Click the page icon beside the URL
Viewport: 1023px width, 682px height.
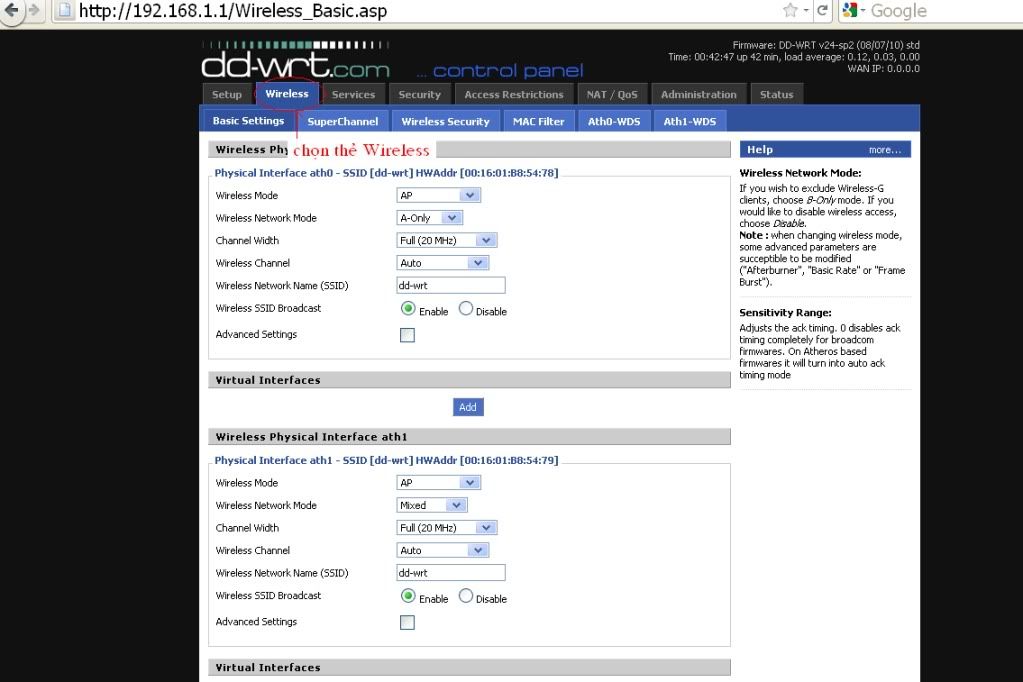coord(65,10)
